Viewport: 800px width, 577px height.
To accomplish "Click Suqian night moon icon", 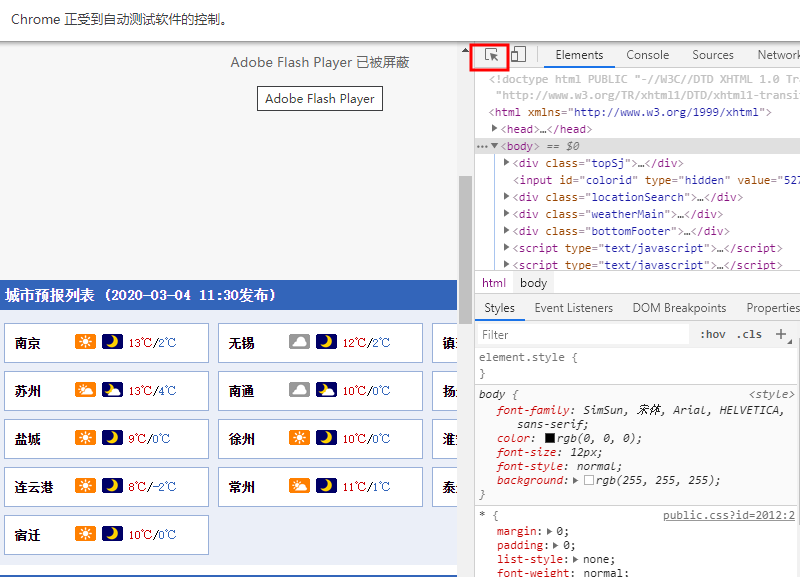I will pos(112,534).
